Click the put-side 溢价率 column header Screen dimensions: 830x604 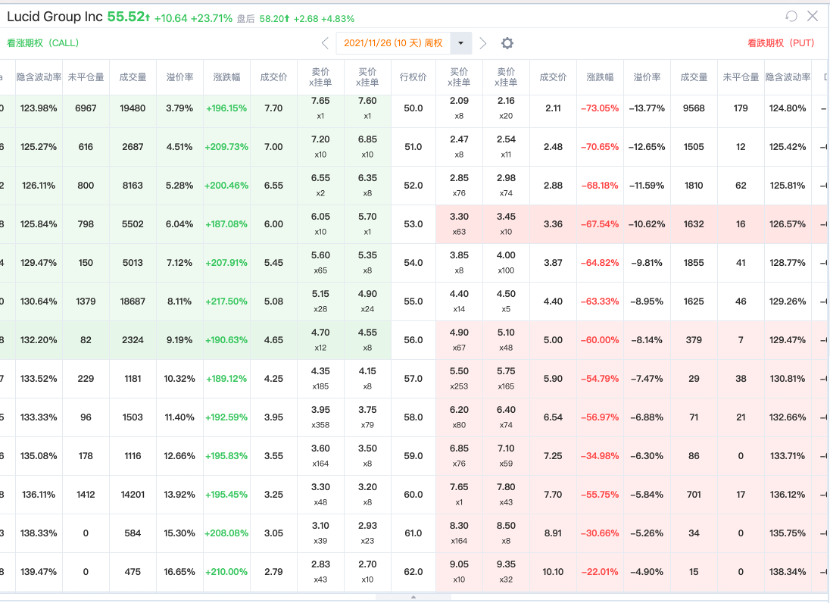(647, 77)
